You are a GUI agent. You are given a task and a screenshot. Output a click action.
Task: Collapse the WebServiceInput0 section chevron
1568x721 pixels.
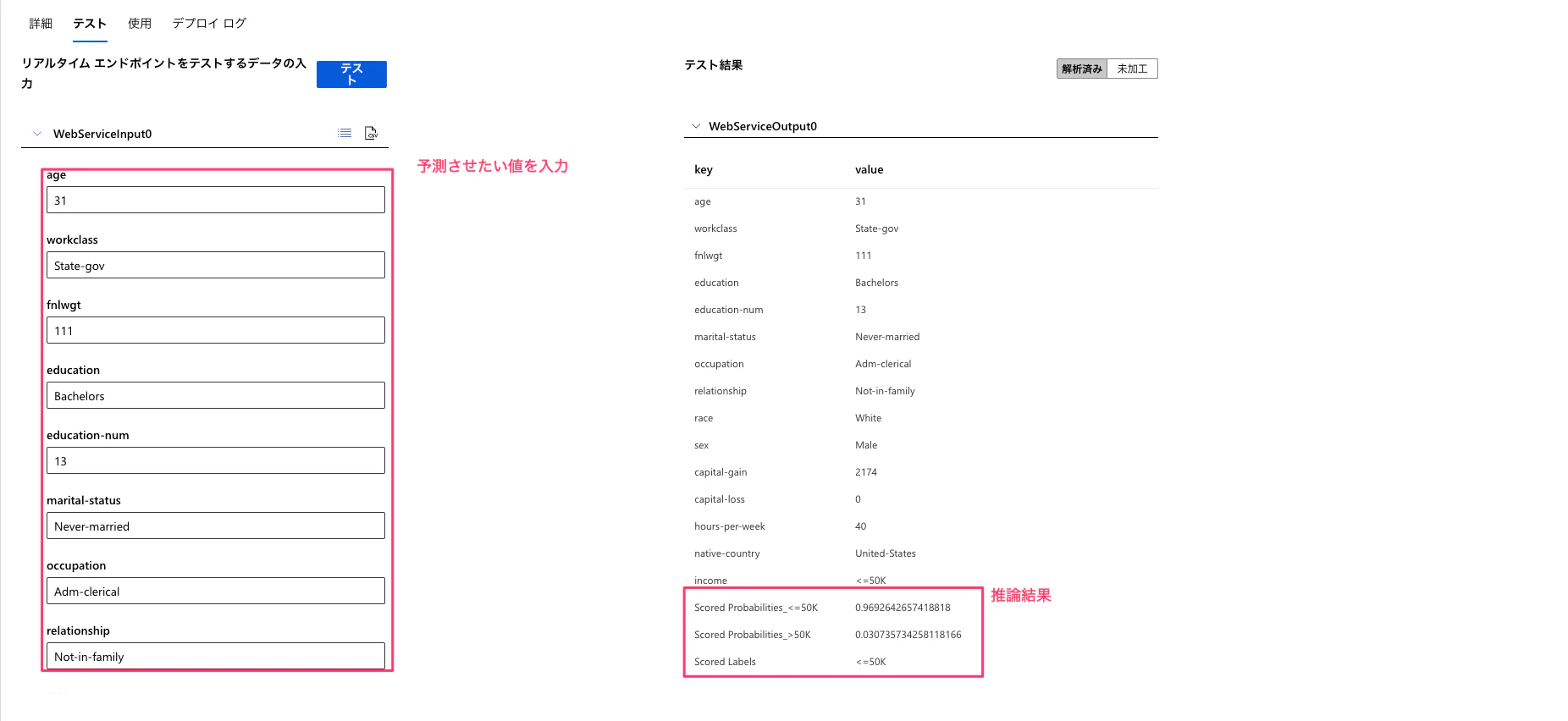click(37, 134)
